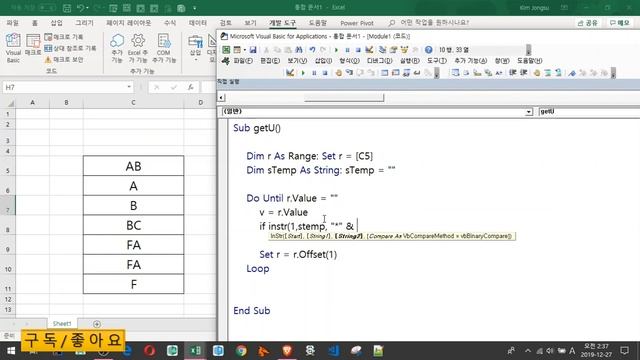Open the VBA 도구(T) menu

(436, 61)
